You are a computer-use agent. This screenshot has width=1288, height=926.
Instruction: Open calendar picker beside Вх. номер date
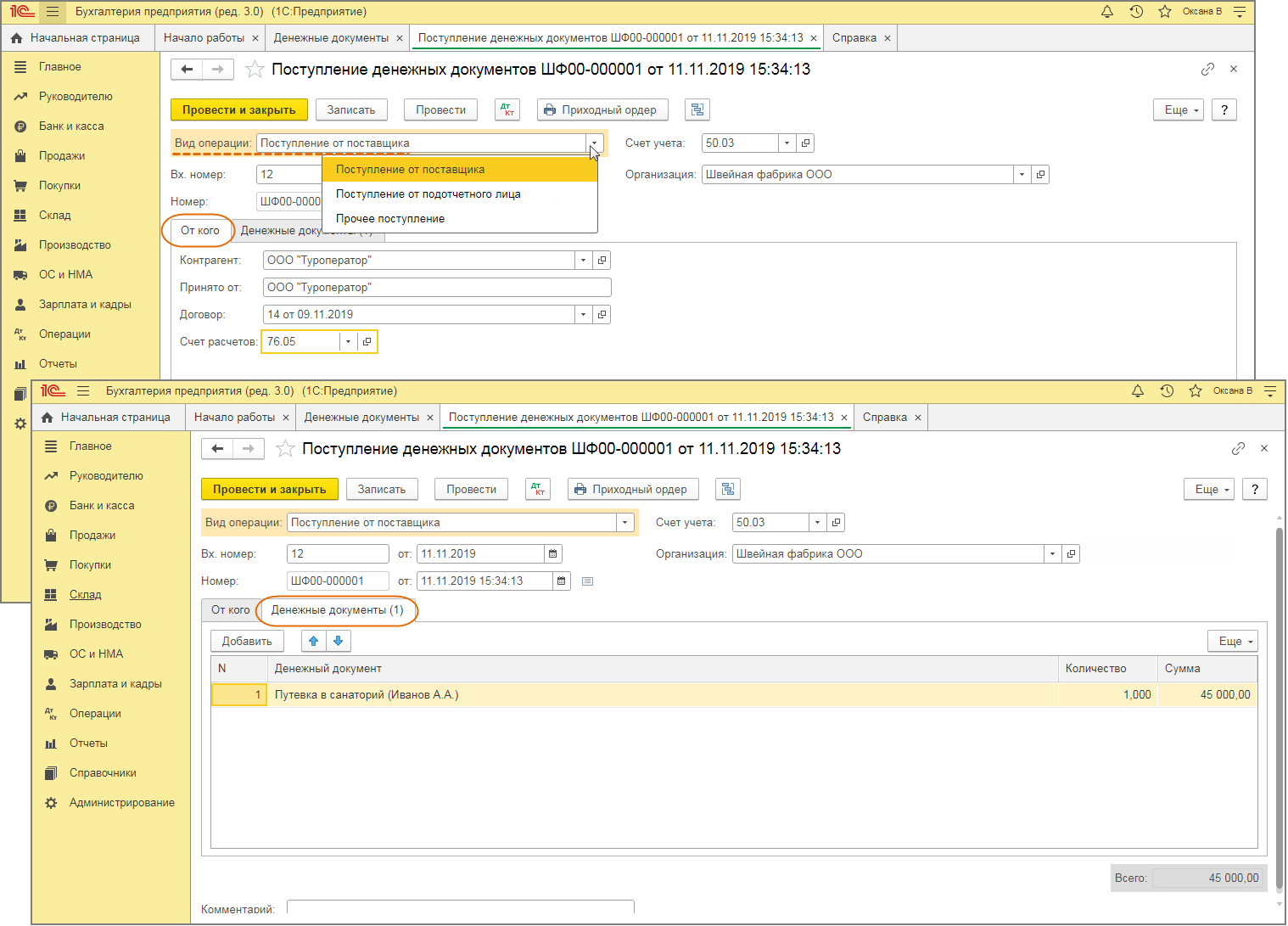point(553,554)
